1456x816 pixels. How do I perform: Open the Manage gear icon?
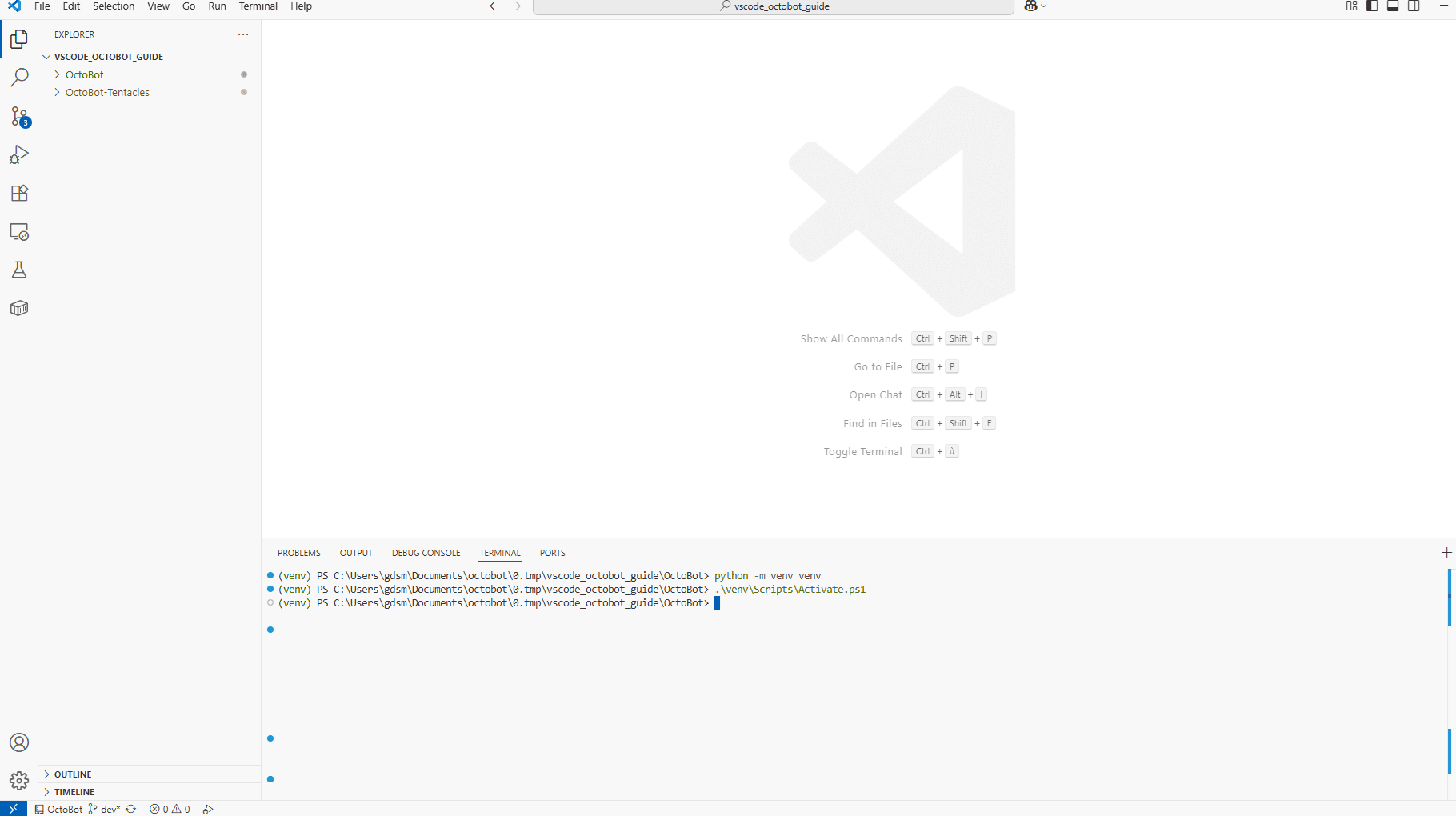[x=19, y=781]
